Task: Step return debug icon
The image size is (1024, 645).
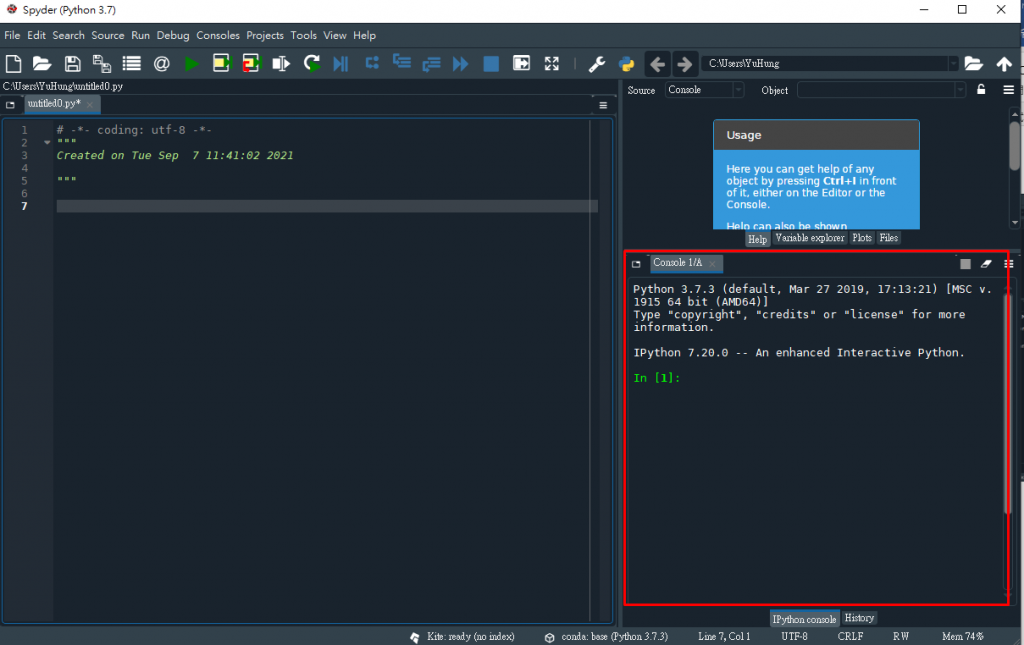Action: pos(431,63)
